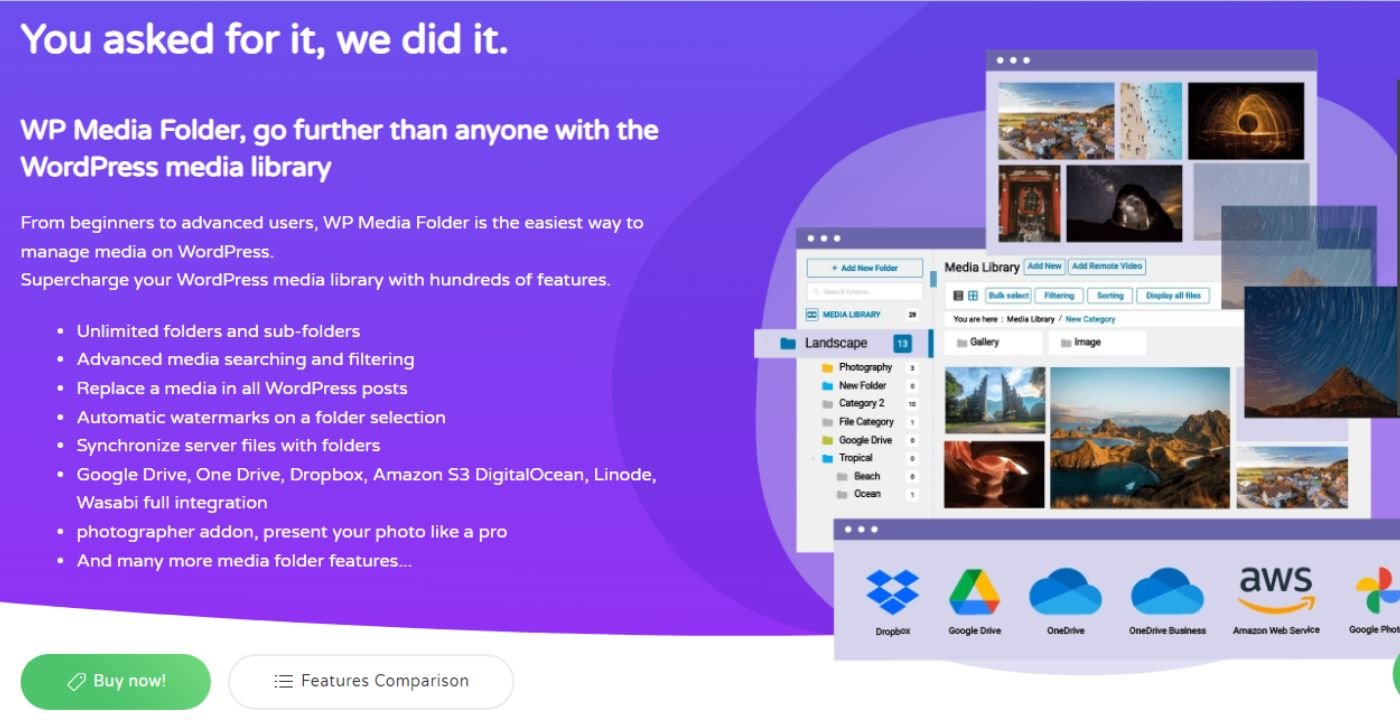The width and height of the screenshot is (1400, 720).
Task: Click the Add New media button
Action: [1044, 267]
